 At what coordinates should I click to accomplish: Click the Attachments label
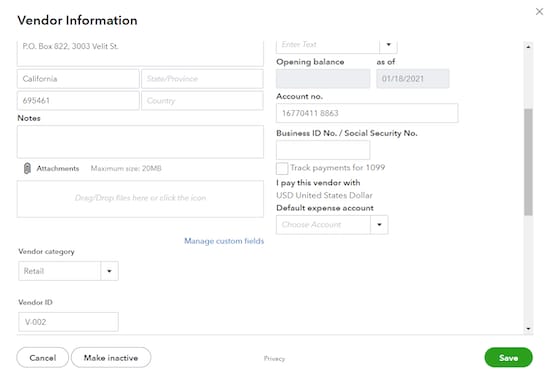[x=58, y=168]
